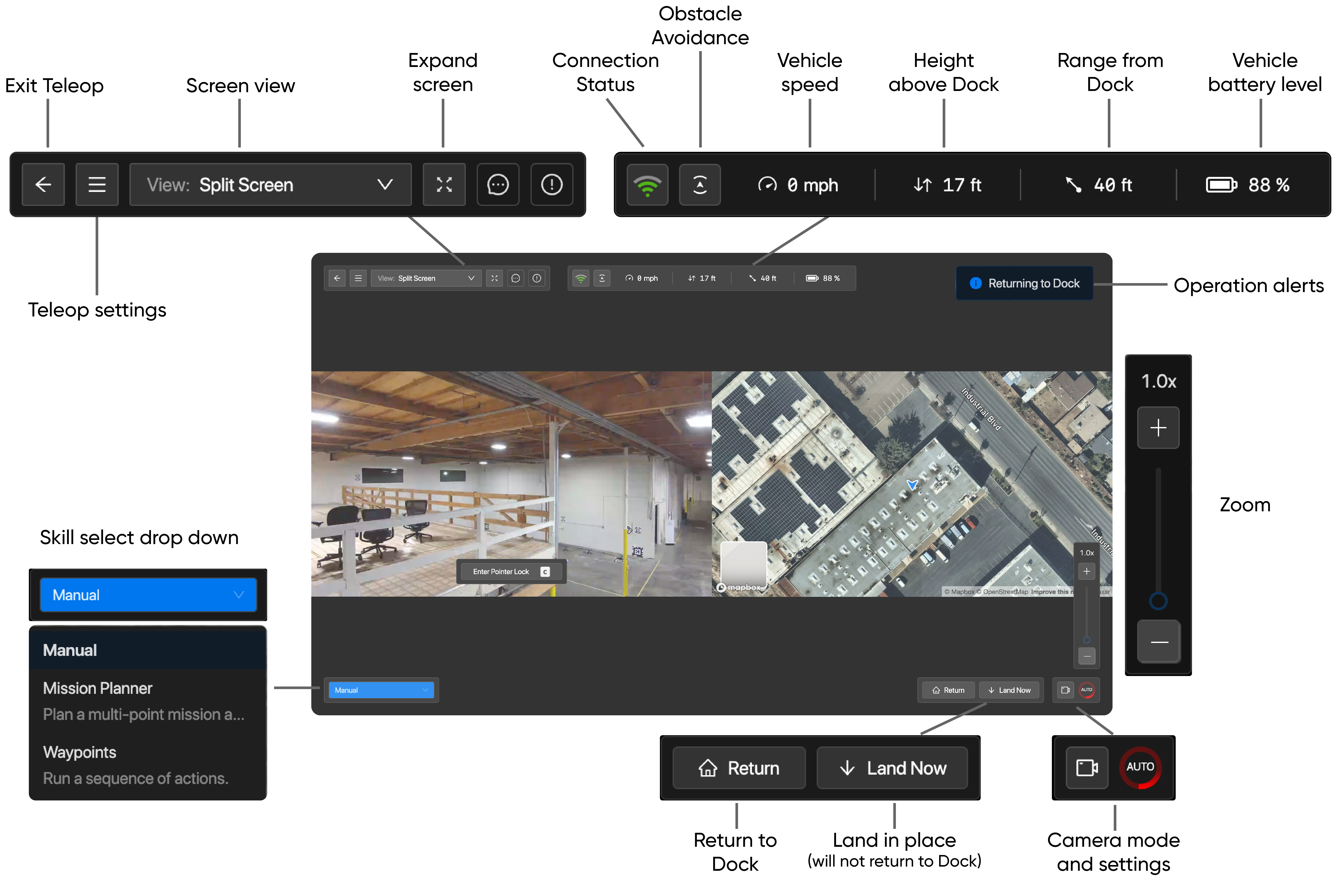Click the enlarged 88 % battery readout

tap(1248, 185)
